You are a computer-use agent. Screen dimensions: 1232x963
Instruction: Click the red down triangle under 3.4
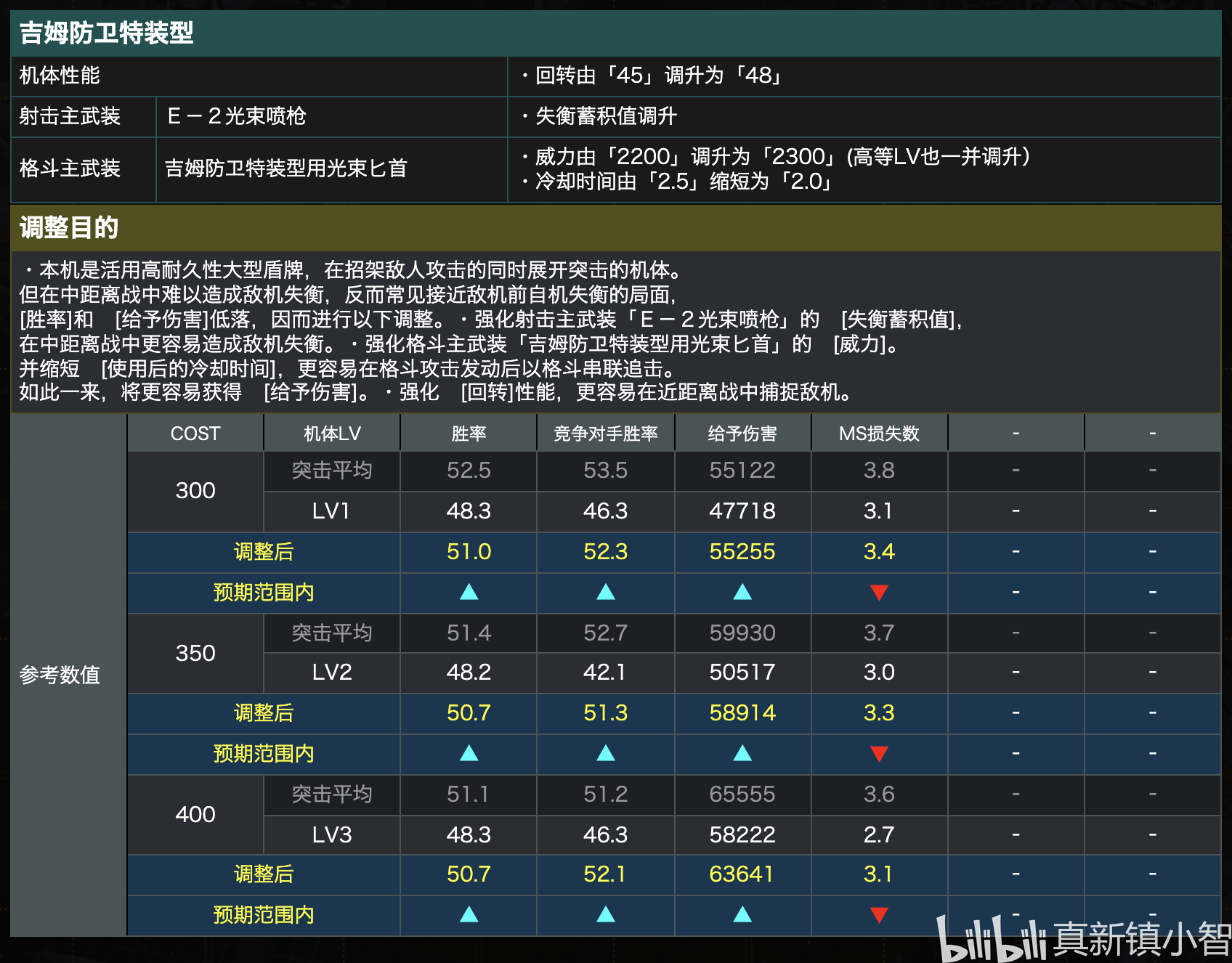coord(879,593)
